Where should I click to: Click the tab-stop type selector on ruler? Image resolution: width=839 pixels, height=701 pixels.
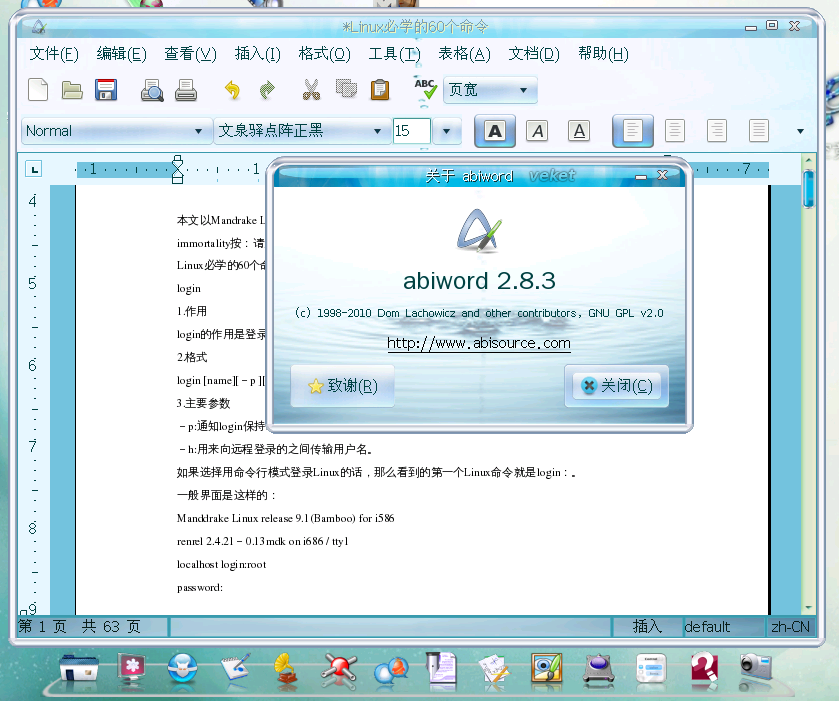point(34,169)
